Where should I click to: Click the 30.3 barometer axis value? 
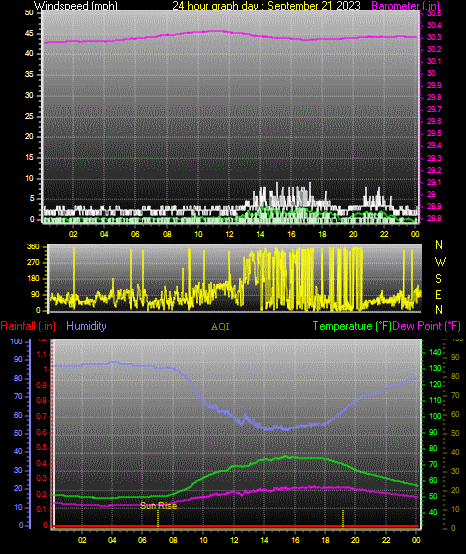tap(434, 37)
